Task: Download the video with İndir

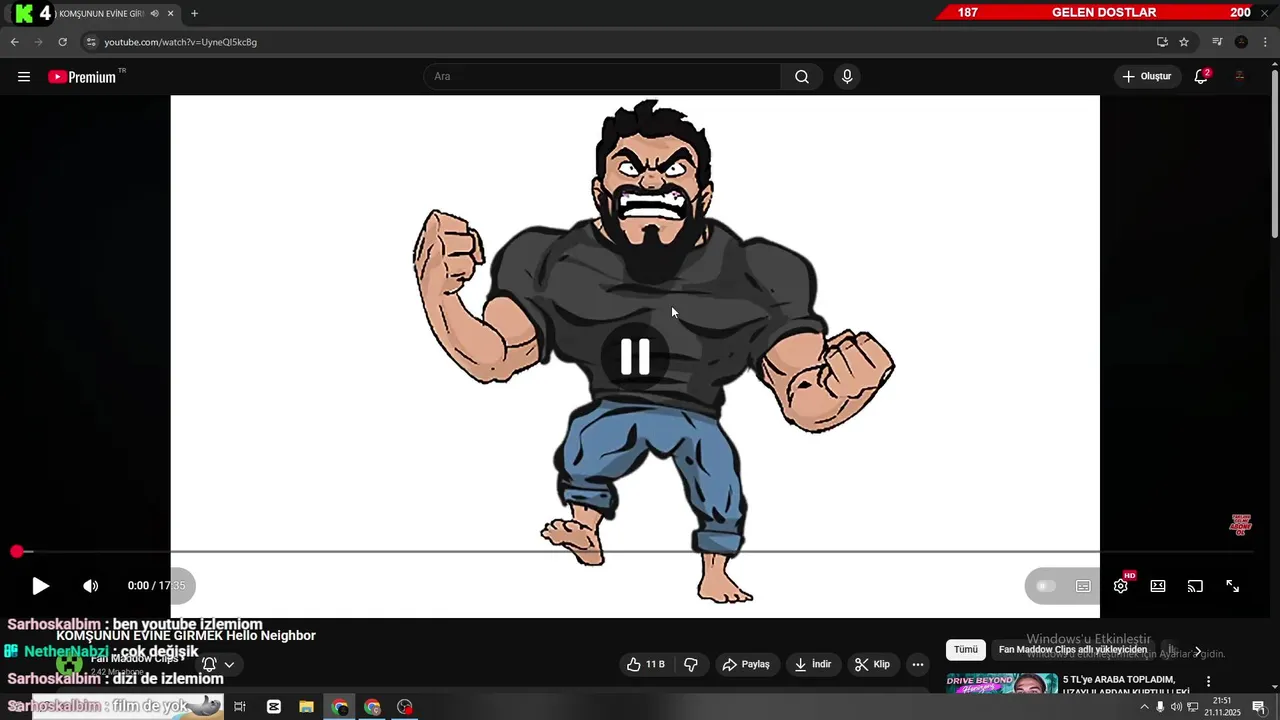Action: click(813, 664)
